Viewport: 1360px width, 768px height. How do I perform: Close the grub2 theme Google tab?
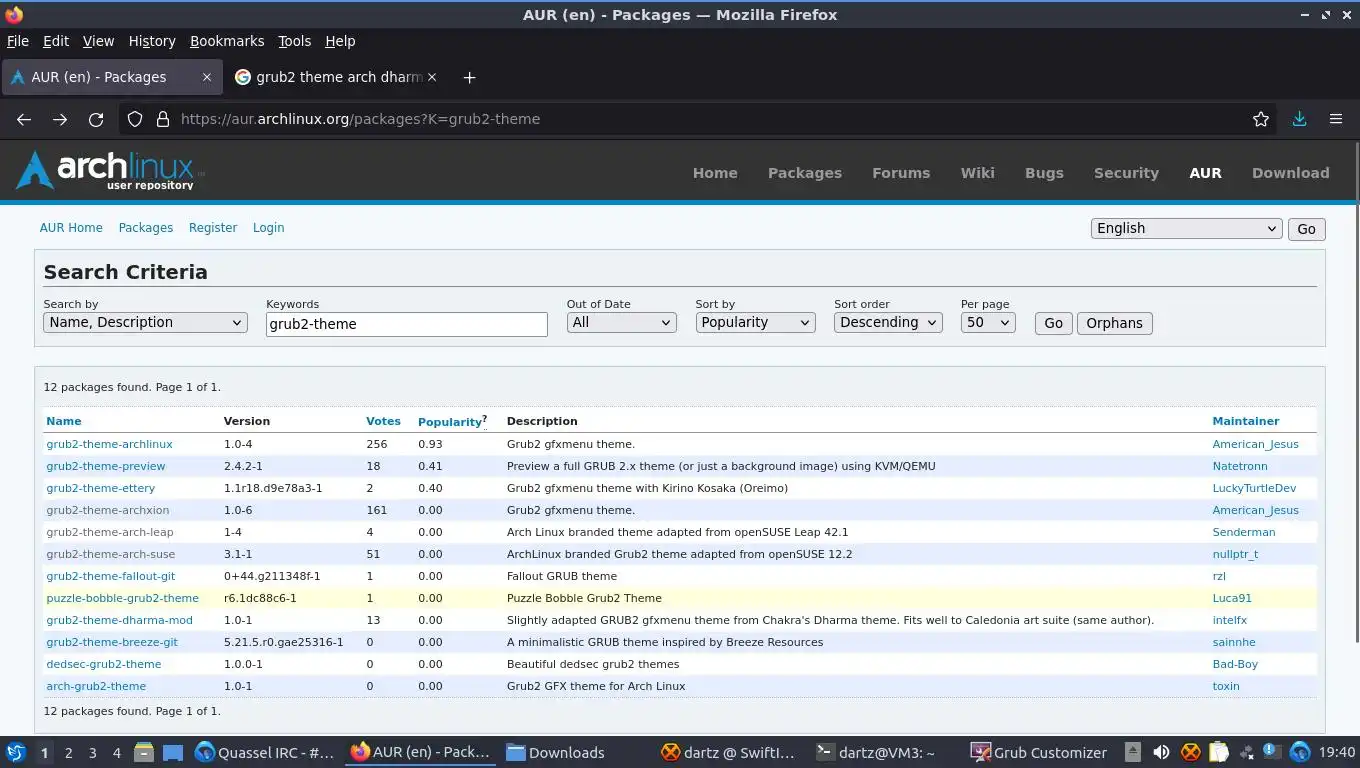tap(433, 77)
